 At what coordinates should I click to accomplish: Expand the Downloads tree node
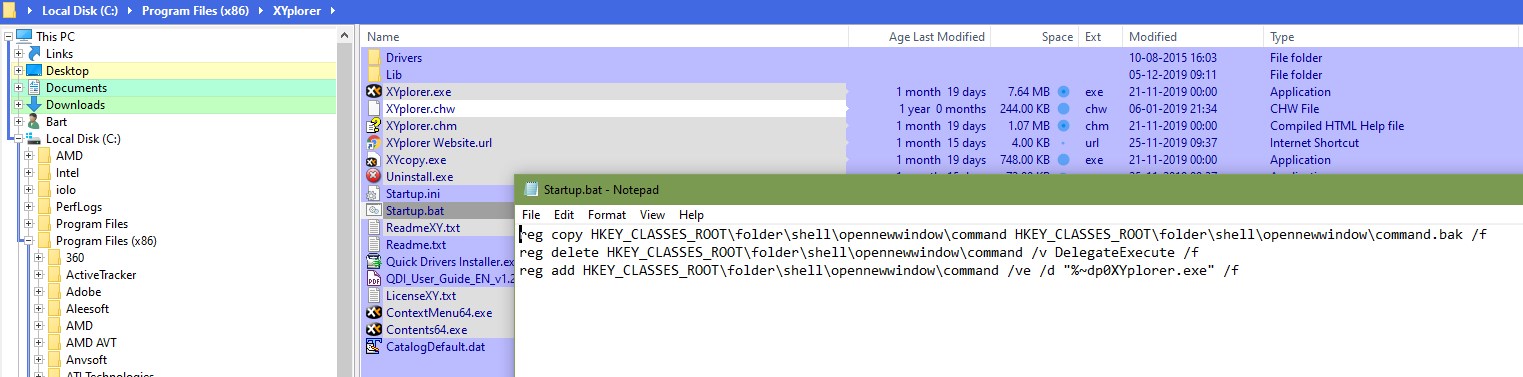pos(19,105)
